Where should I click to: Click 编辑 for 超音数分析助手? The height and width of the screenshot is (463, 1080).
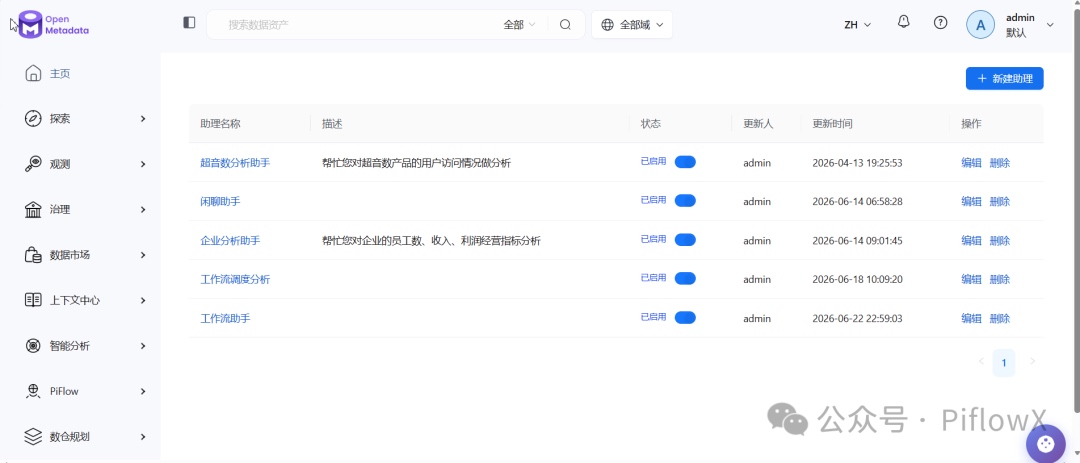(x=971, y=163)
